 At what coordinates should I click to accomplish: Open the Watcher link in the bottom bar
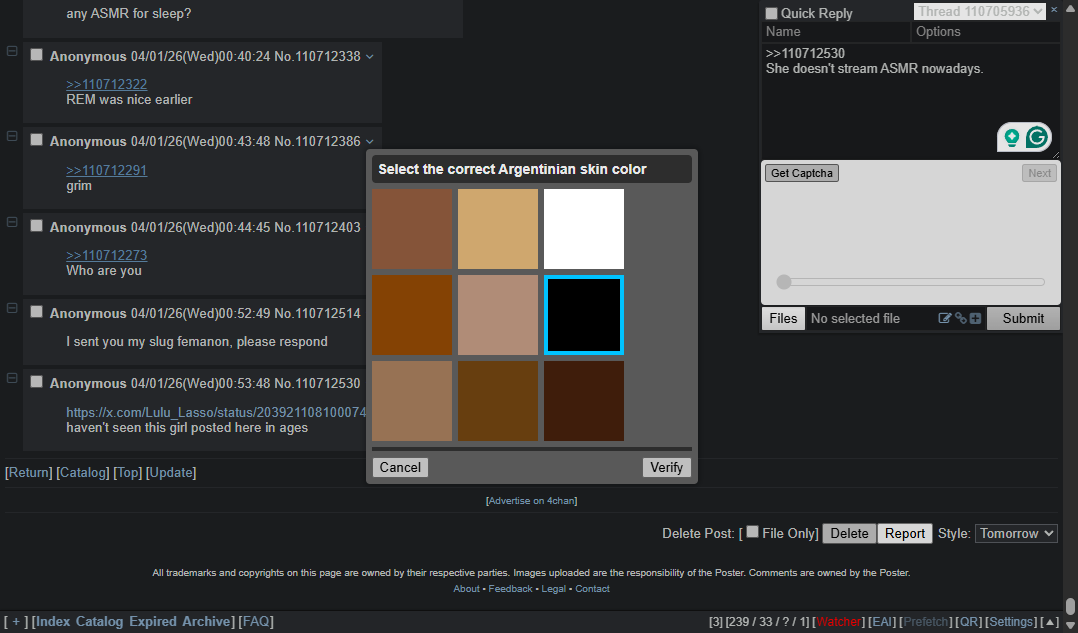point(838,622)
